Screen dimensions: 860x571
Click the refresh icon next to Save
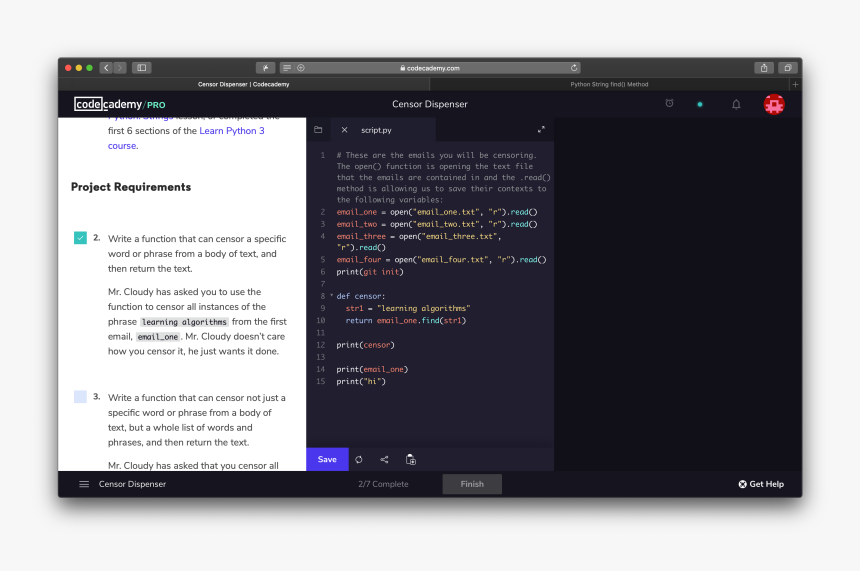(359, 460)
